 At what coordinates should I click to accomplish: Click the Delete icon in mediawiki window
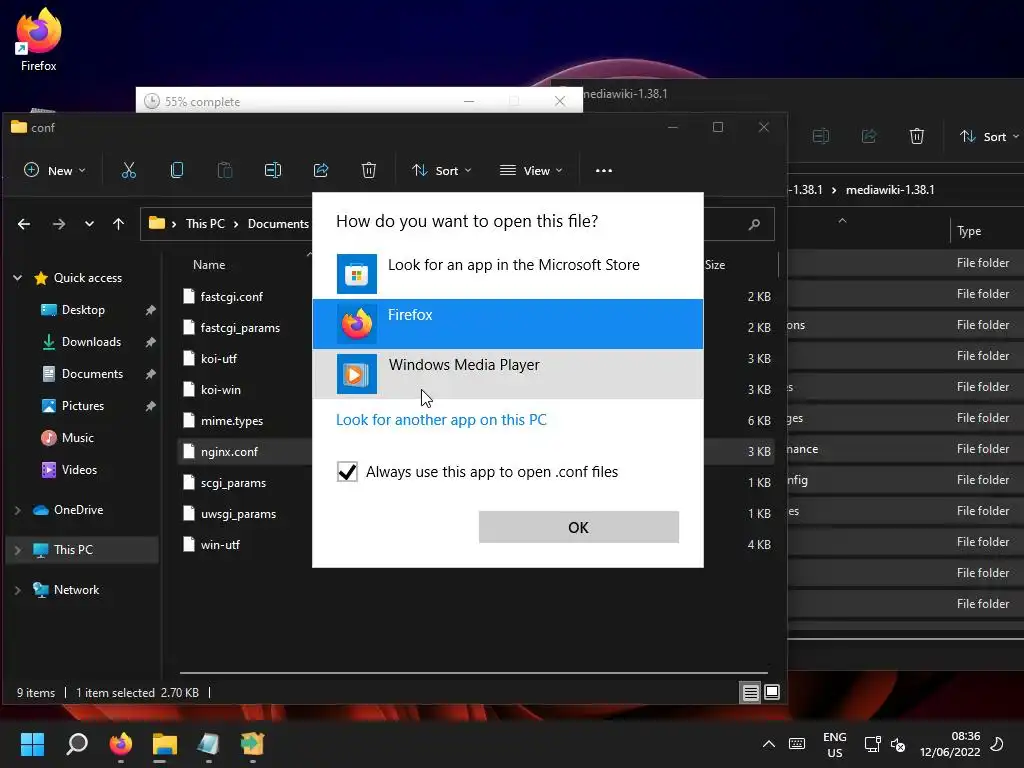click(917, 136)
